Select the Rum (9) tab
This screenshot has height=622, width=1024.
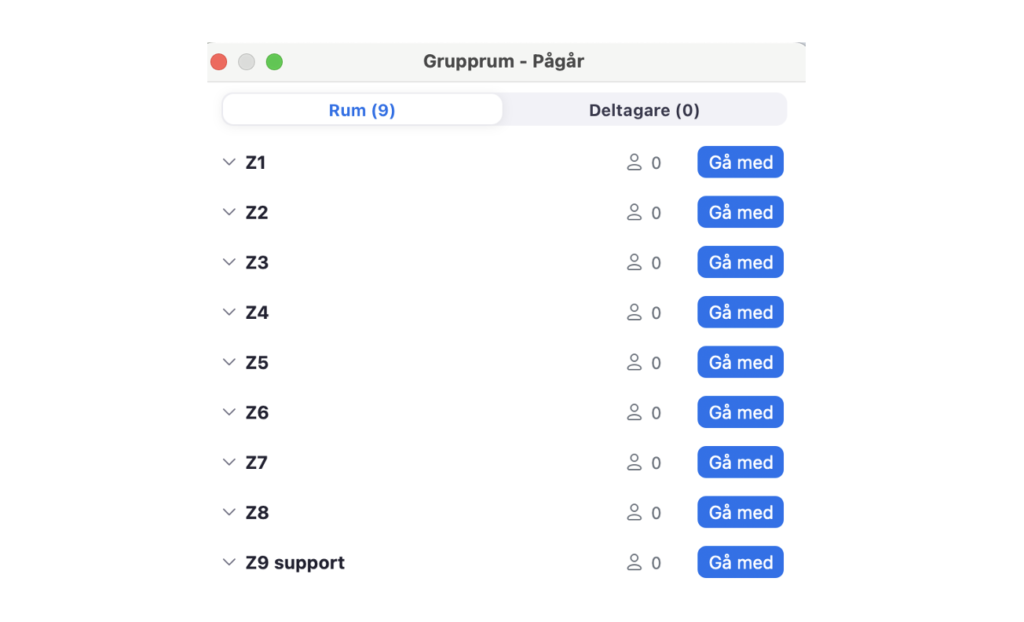coord(362,110)
